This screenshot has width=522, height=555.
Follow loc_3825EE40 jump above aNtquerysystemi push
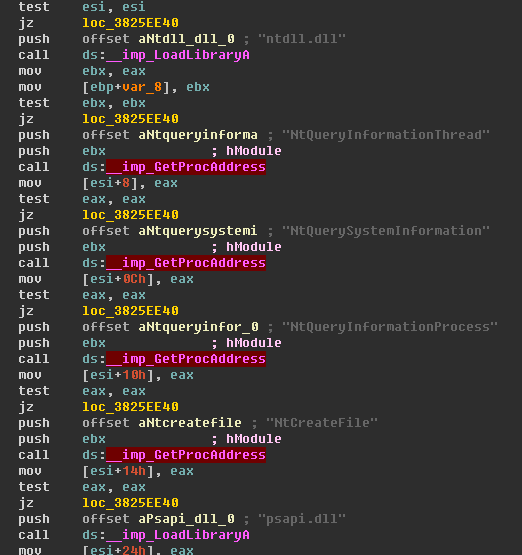(x=130, y=215)
